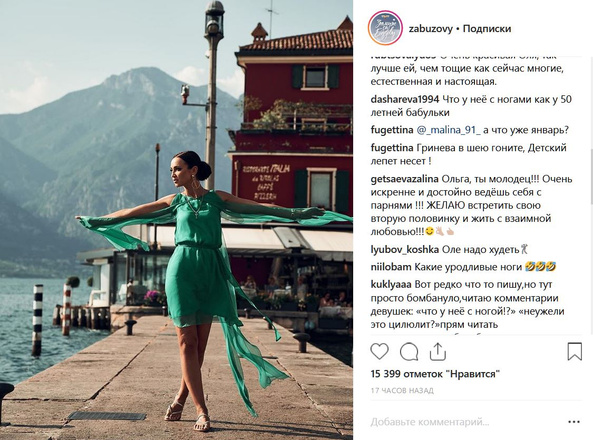This screenshot has width=593, height=440.
Task: Open the zabuzovy username link
Action: pos(430,29)
